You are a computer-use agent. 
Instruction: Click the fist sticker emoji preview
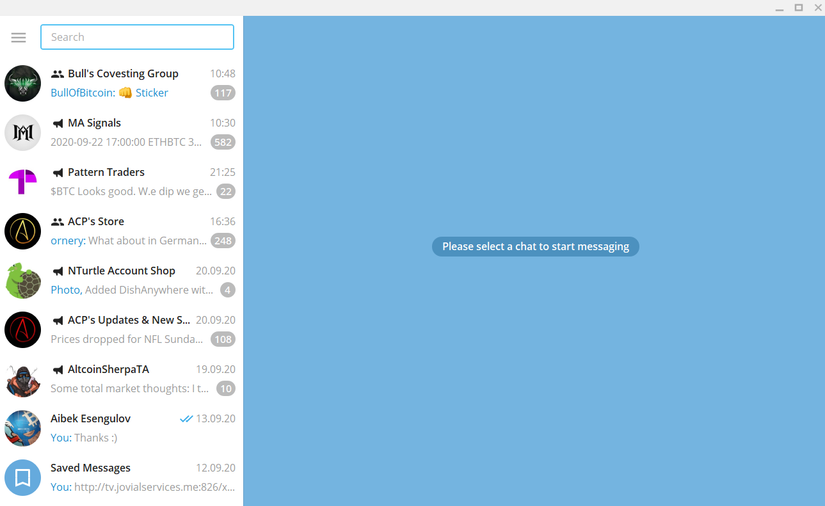click(125, 93)
